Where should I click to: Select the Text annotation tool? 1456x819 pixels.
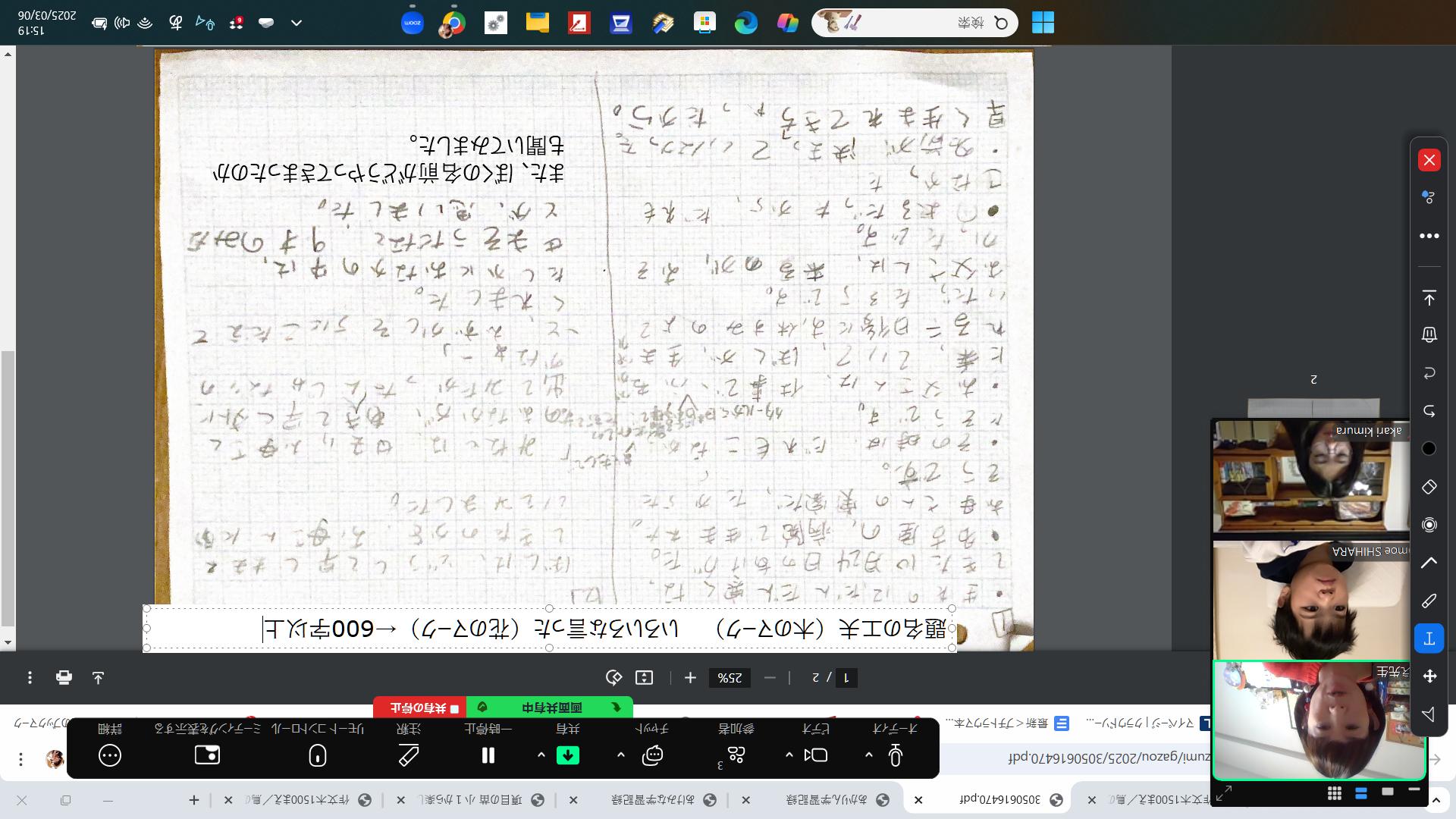click(1429, 639)
